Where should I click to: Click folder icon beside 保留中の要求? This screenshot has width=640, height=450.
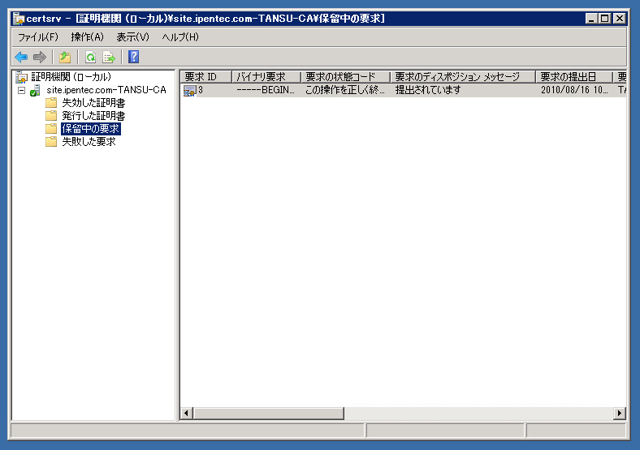point(51,129)
